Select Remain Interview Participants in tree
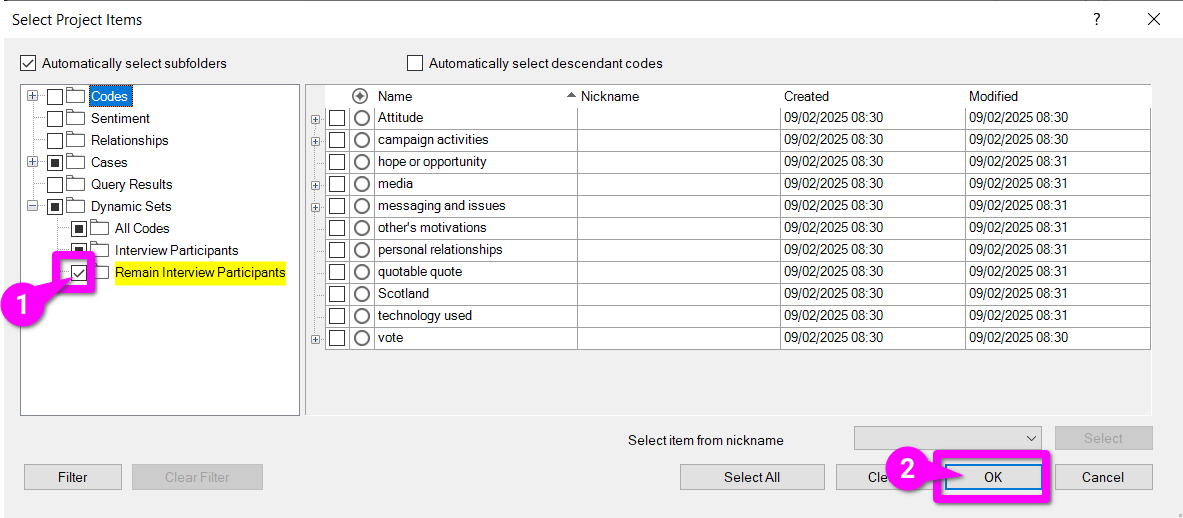Viewport: 1183px width, 518px height. pyautogui.click(x=200, y=272)
